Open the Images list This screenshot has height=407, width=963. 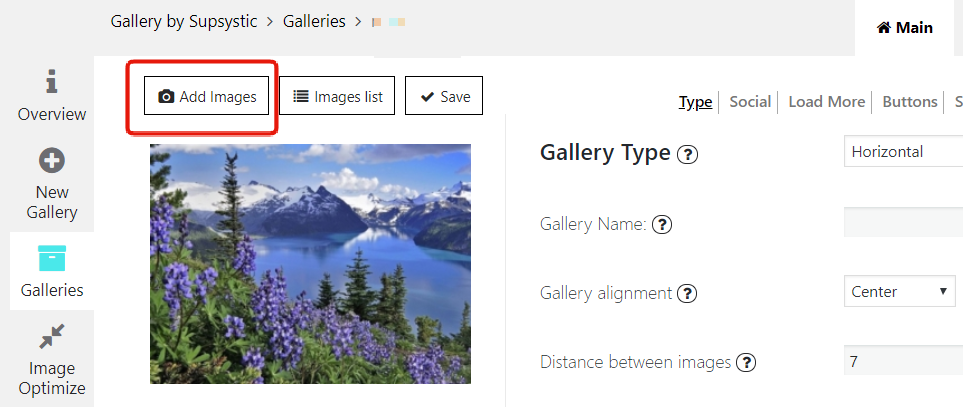(x=337, y=96)
